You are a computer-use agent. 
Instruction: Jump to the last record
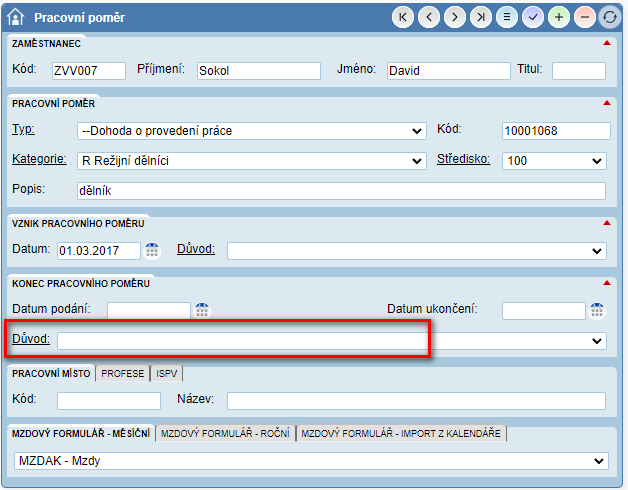pyautogui.click(x=481, y=17)
